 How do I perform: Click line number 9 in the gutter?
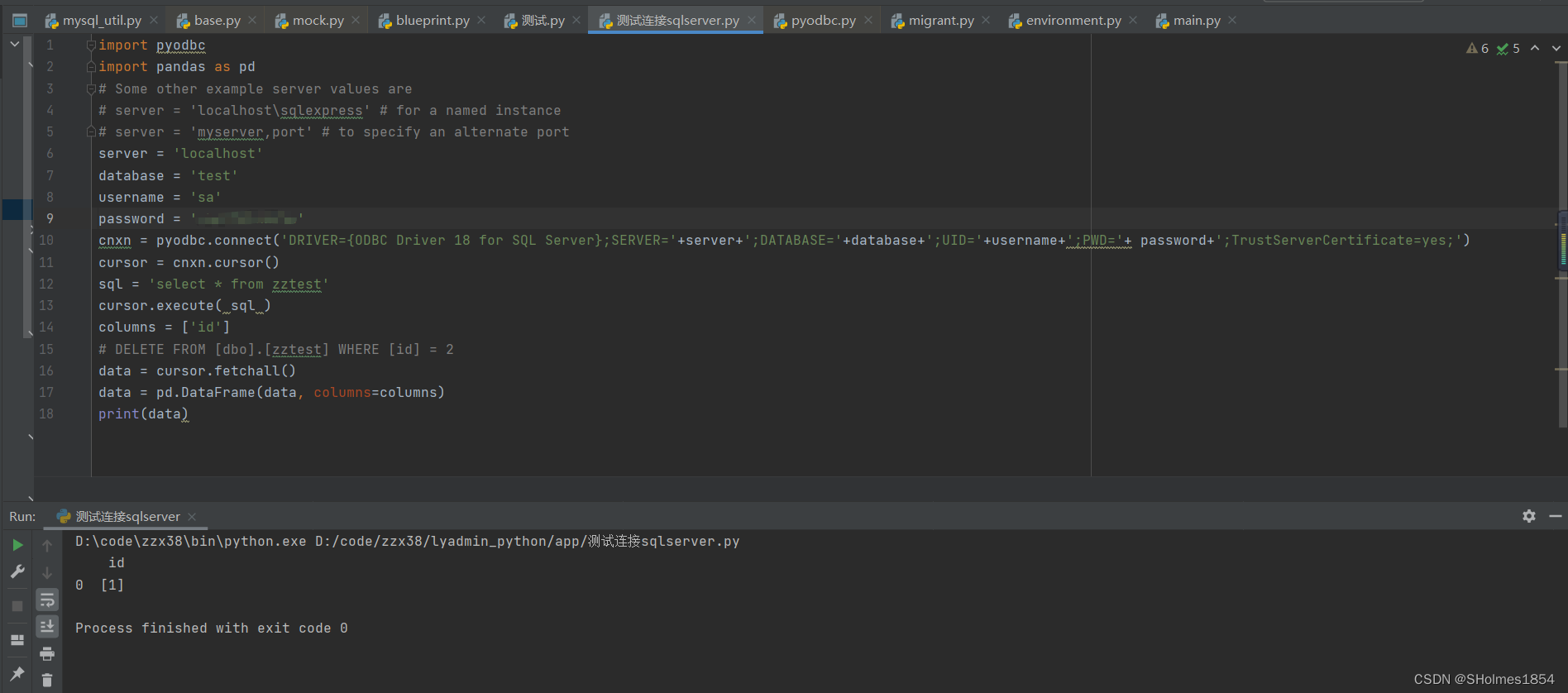click(50, 219)
